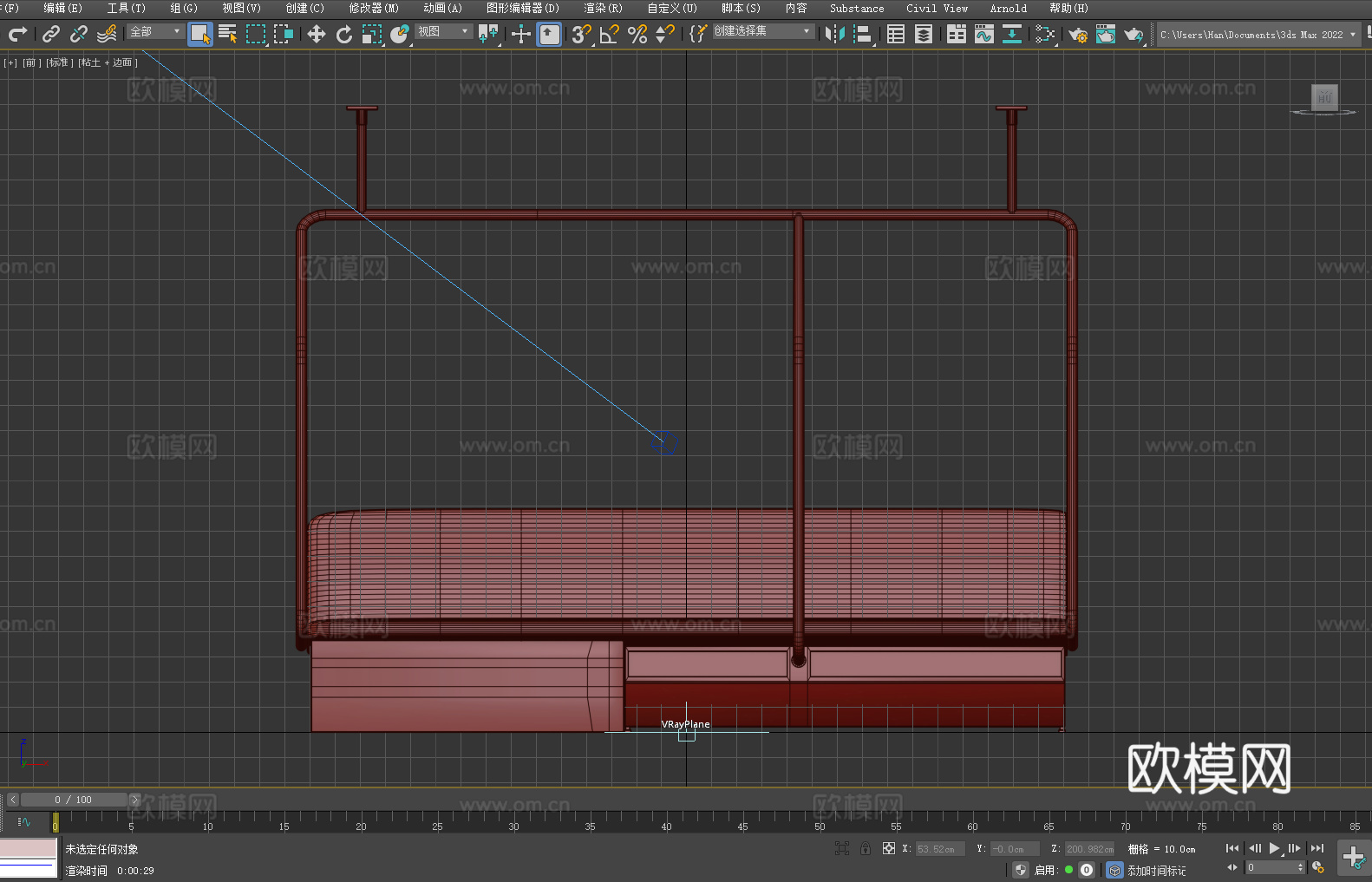Toggle 3D Snaps
The image size is (1372, 882).
click(x=582, y=34)
